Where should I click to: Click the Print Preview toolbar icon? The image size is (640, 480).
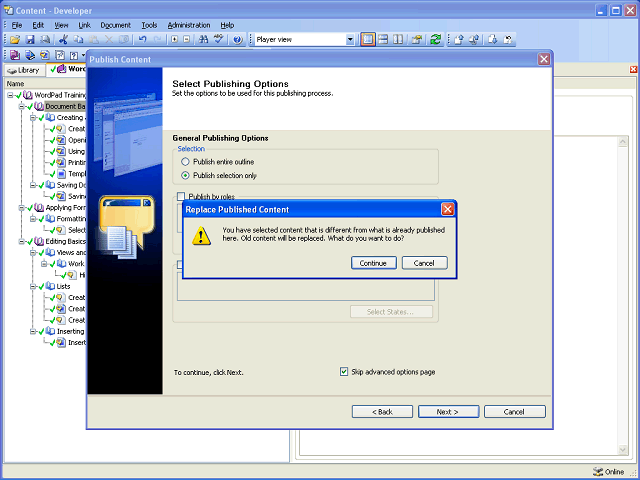[x=45, y=40]
